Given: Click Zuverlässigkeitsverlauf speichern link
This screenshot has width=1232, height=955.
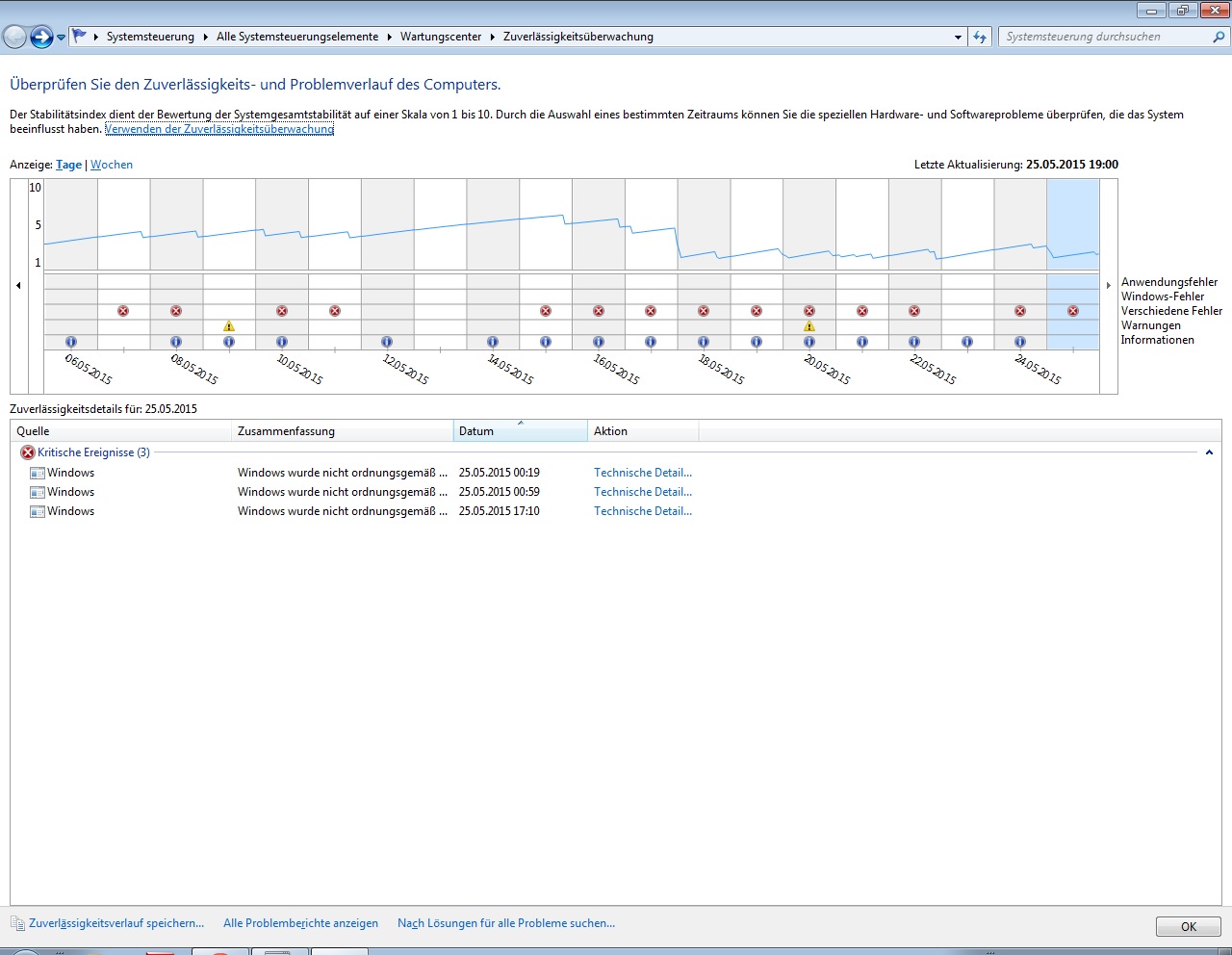Looking at the screenshot, I should coord(116,923).
